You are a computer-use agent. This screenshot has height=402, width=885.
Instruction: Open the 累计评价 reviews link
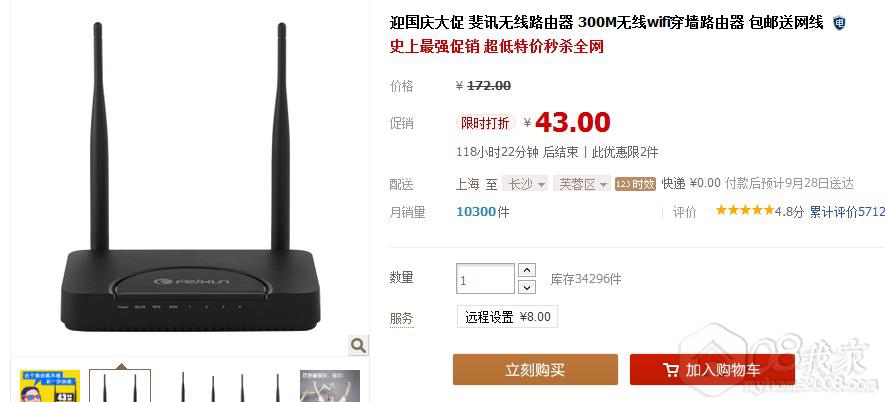[847, 212]
